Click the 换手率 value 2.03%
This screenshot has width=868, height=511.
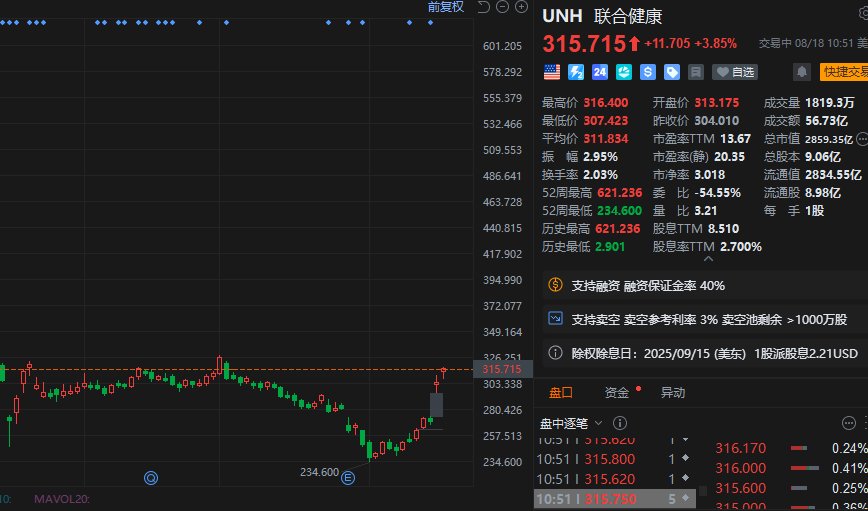pyautogui.click(x=601, y=174)
